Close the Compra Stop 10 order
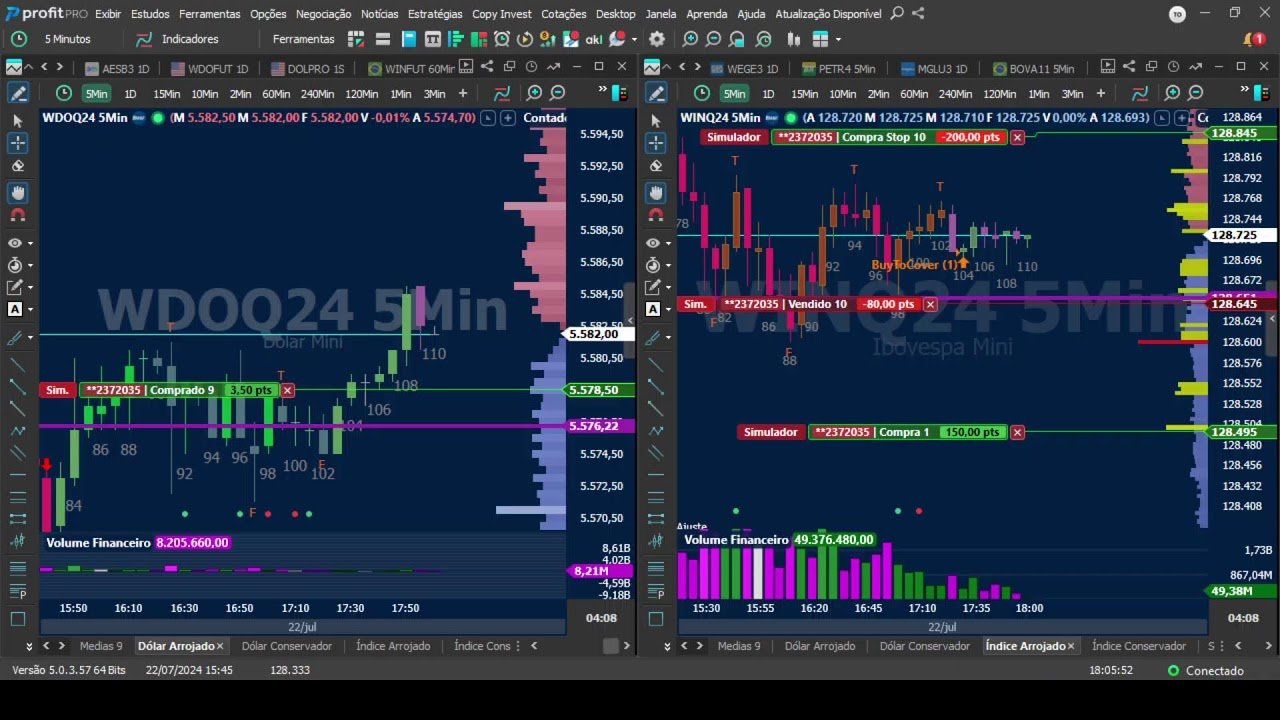1280x720 pixels. click(1017, 137)
